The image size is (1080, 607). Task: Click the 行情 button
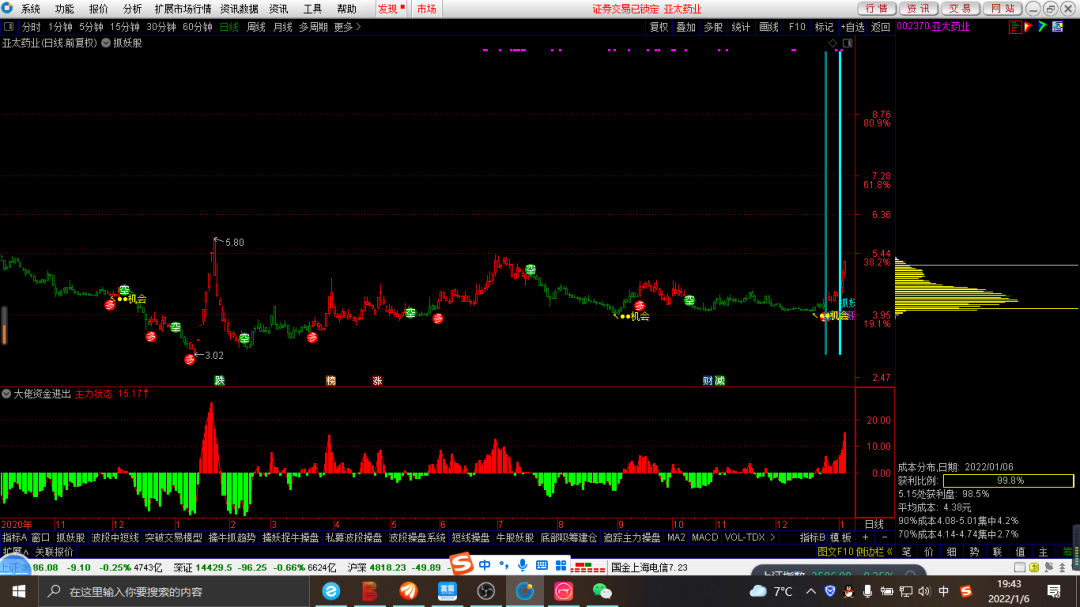876,8
